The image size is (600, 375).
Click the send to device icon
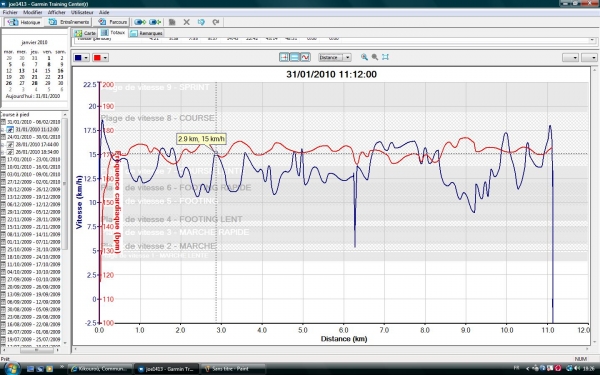(140, 22)
